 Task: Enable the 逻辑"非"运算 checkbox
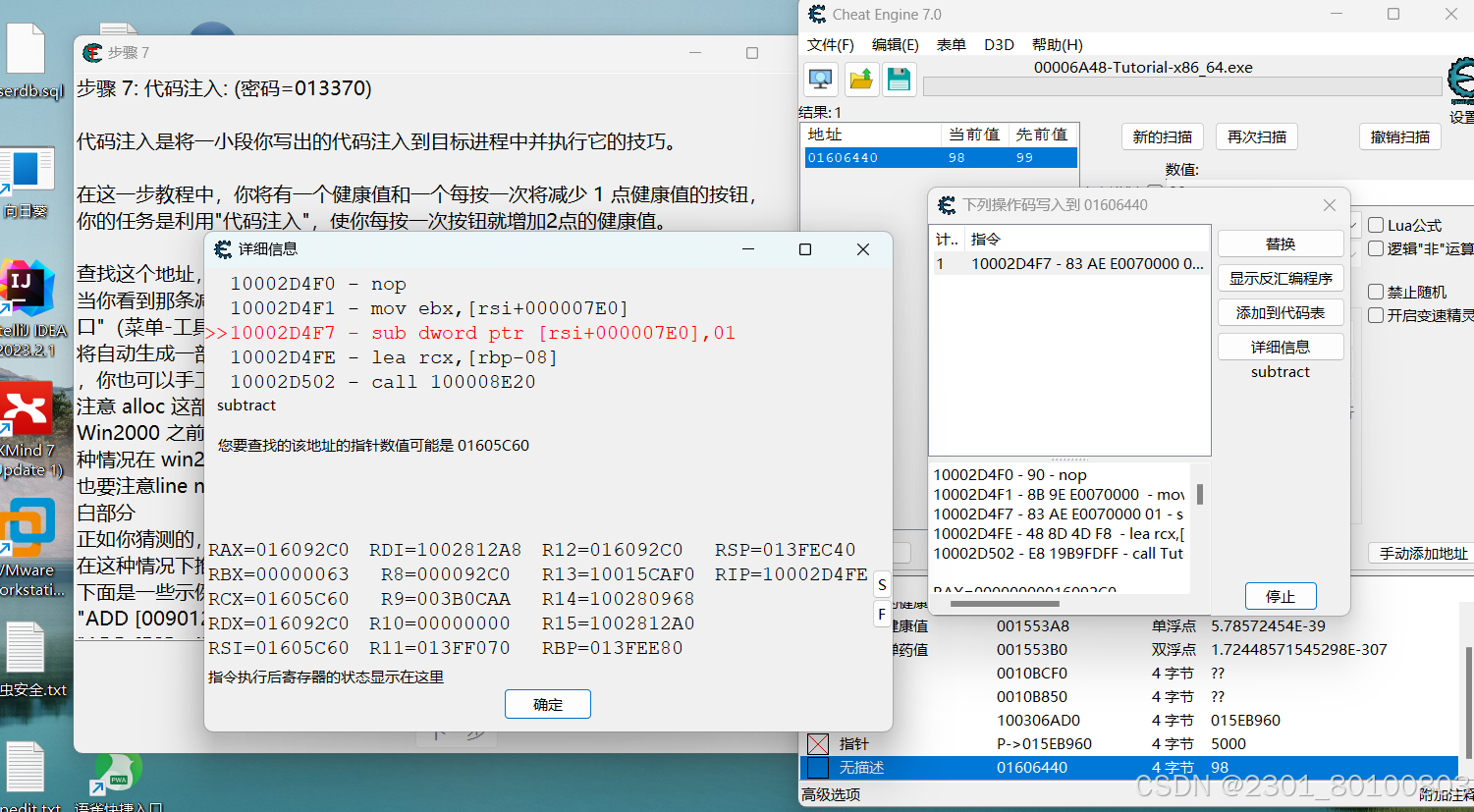click(x=1376, y=248)
